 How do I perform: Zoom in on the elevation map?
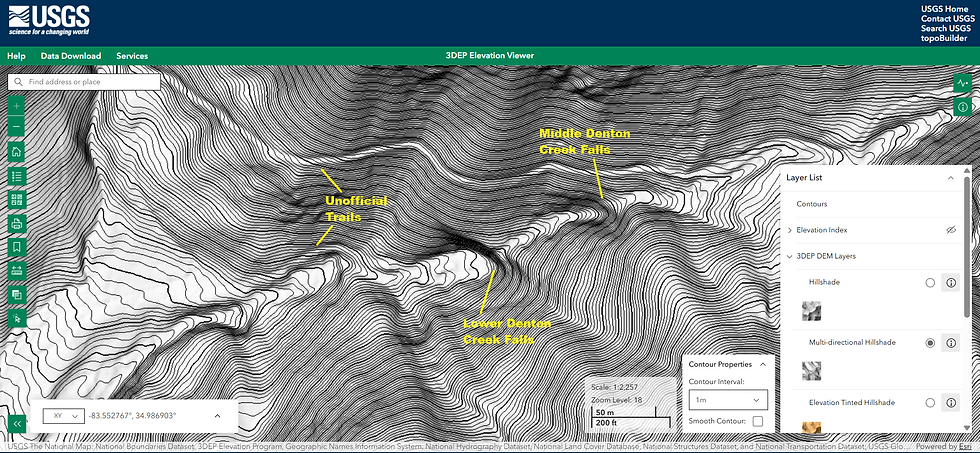17,106
